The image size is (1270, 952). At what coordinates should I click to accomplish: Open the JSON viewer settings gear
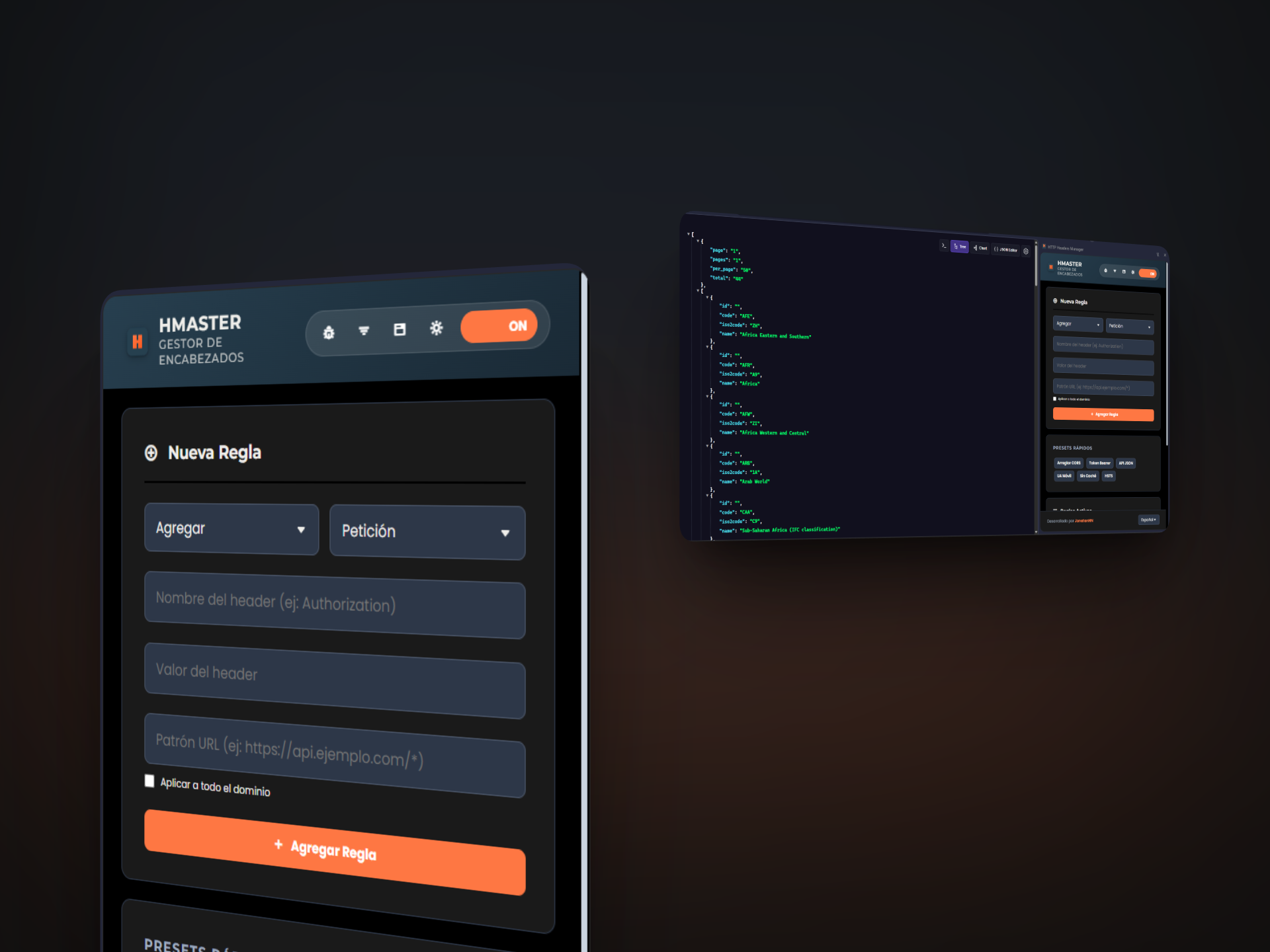click(x=1026, y=250)
